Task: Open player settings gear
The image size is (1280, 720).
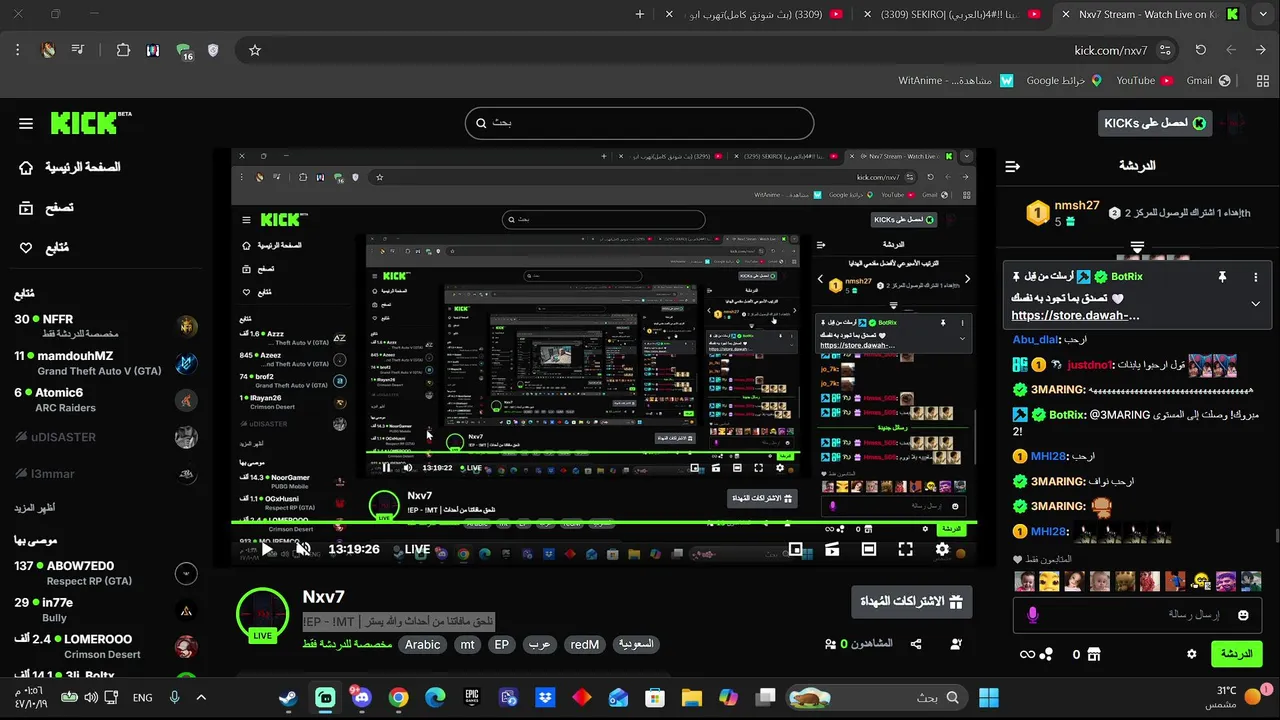Action: pyautogui.click(x=942, y=549)
